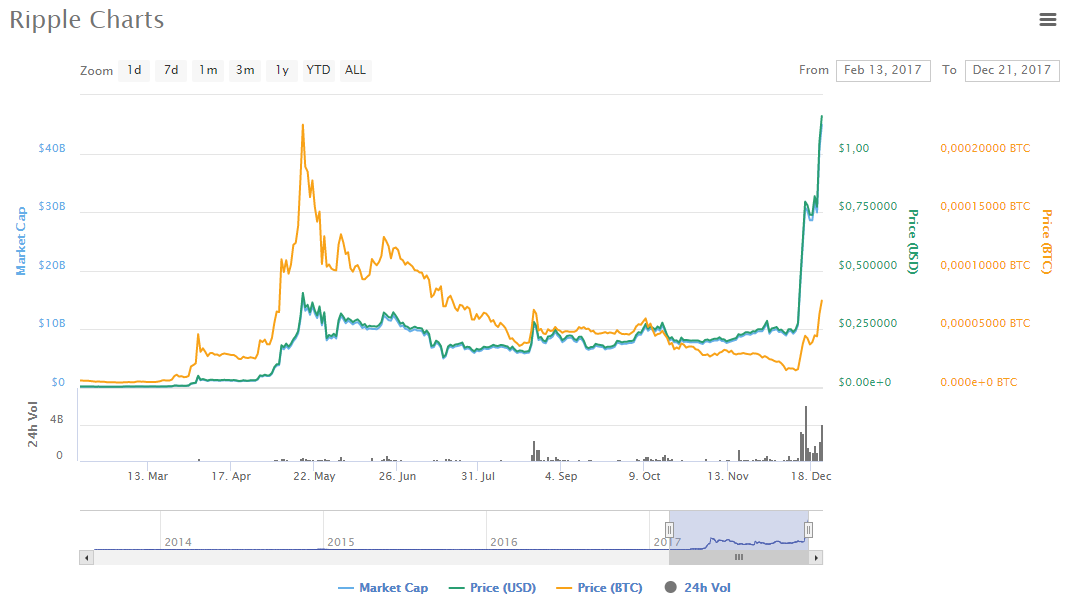Click the Price (BTC) axis title

tap(1046, 241)
